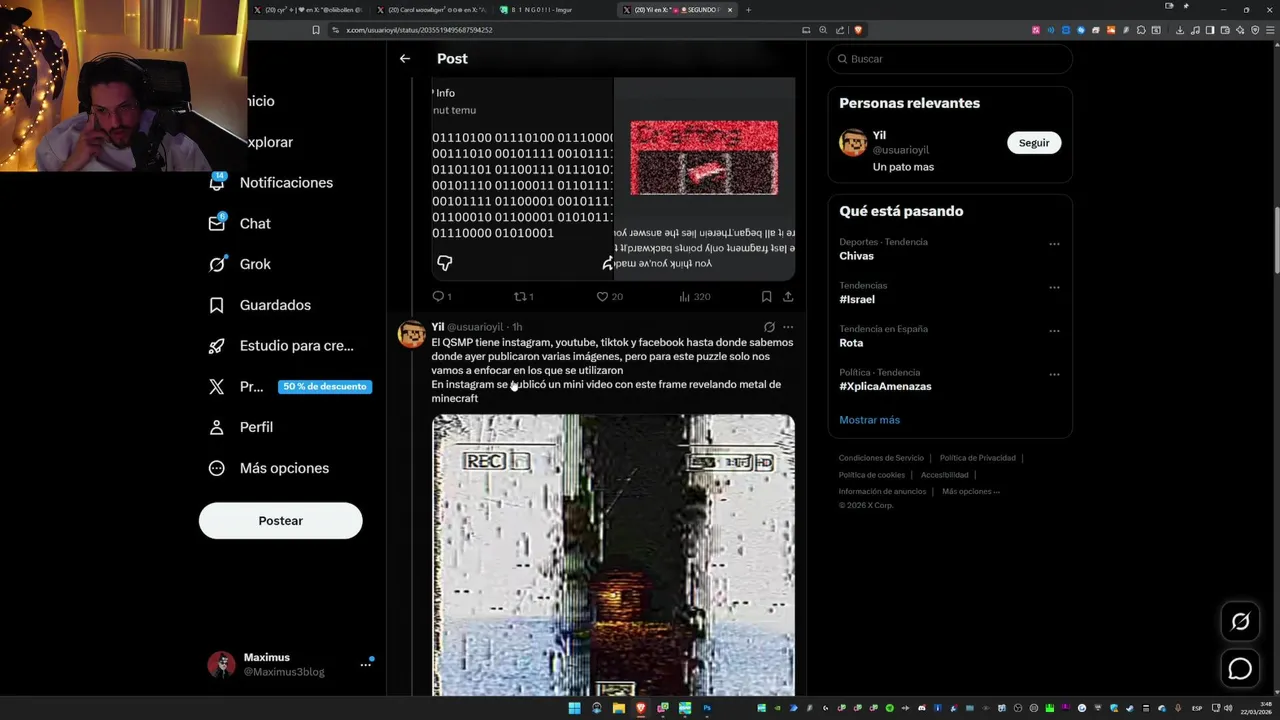Image resolution: width=1280 pixels, height=720 pixels.
Task: Open the #XplicaAmenazas trending topic
Action: pos(885,386)
